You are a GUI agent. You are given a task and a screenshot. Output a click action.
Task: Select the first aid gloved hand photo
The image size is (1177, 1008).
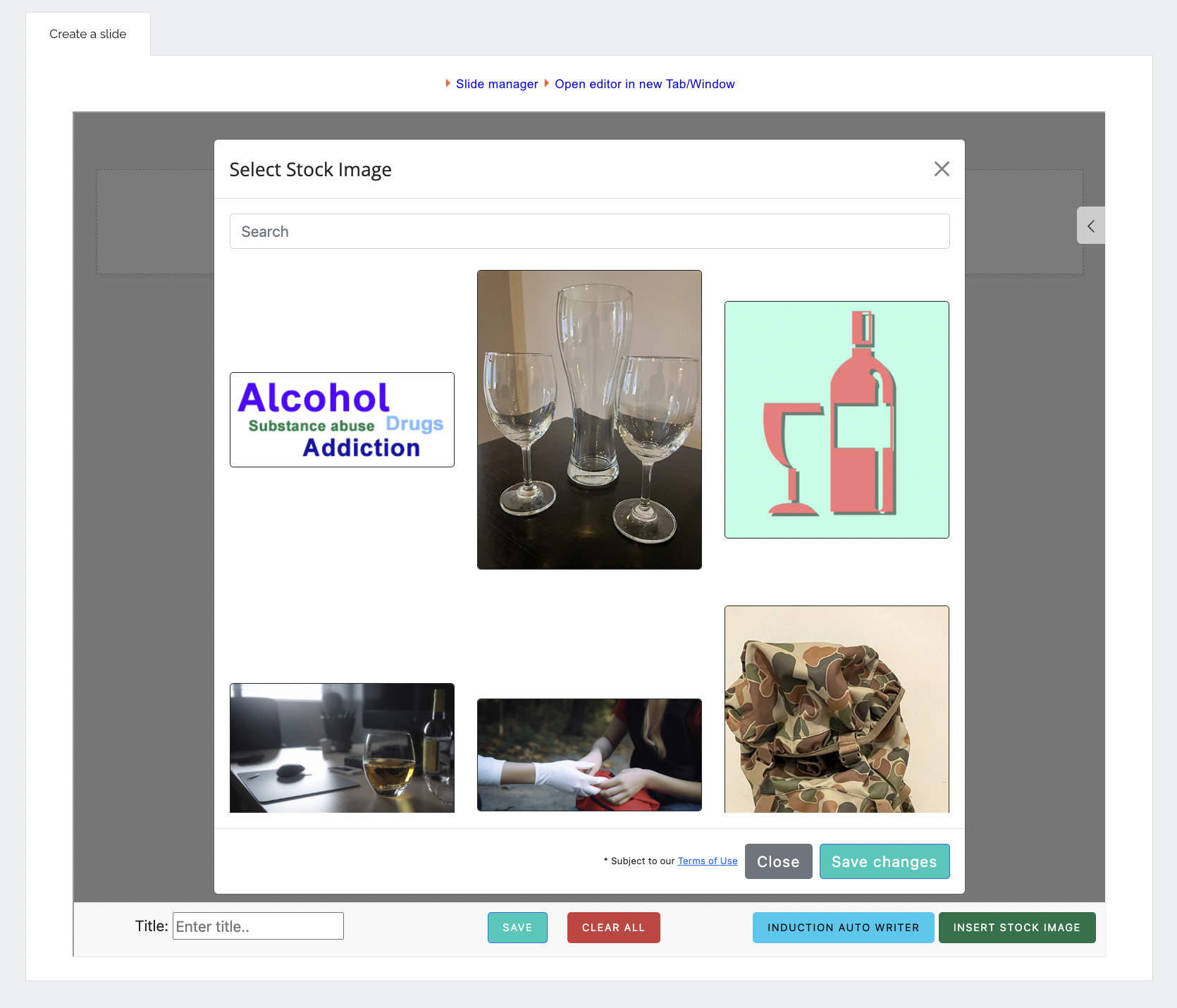coord(589,755)
